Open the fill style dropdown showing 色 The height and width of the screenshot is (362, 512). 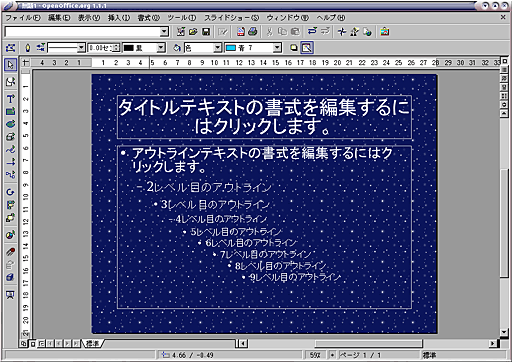click(217, 48)
